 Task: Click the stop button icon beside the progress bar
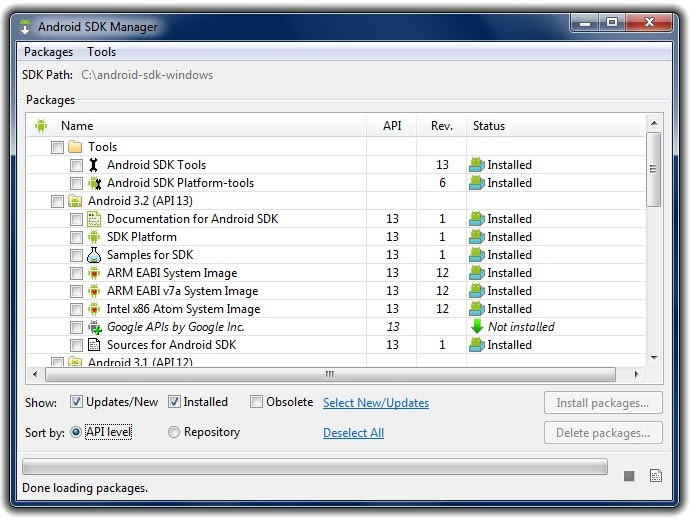[x=629, y=476]
